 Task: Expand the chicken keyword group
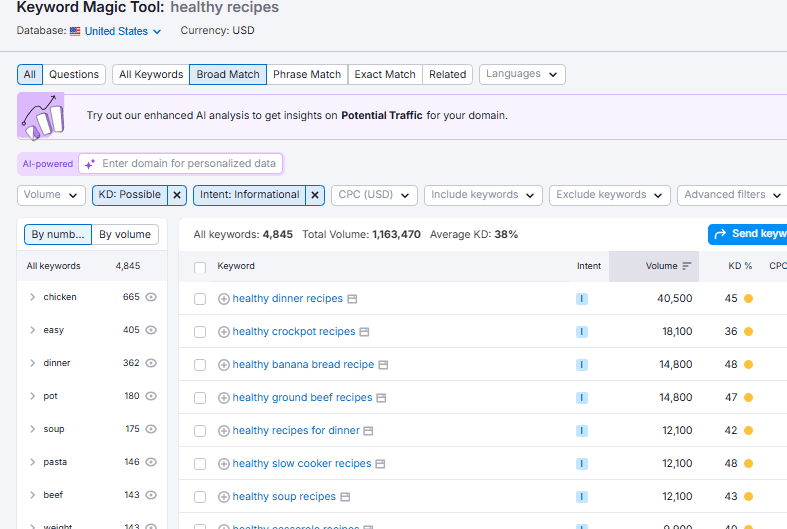(33, 297)
